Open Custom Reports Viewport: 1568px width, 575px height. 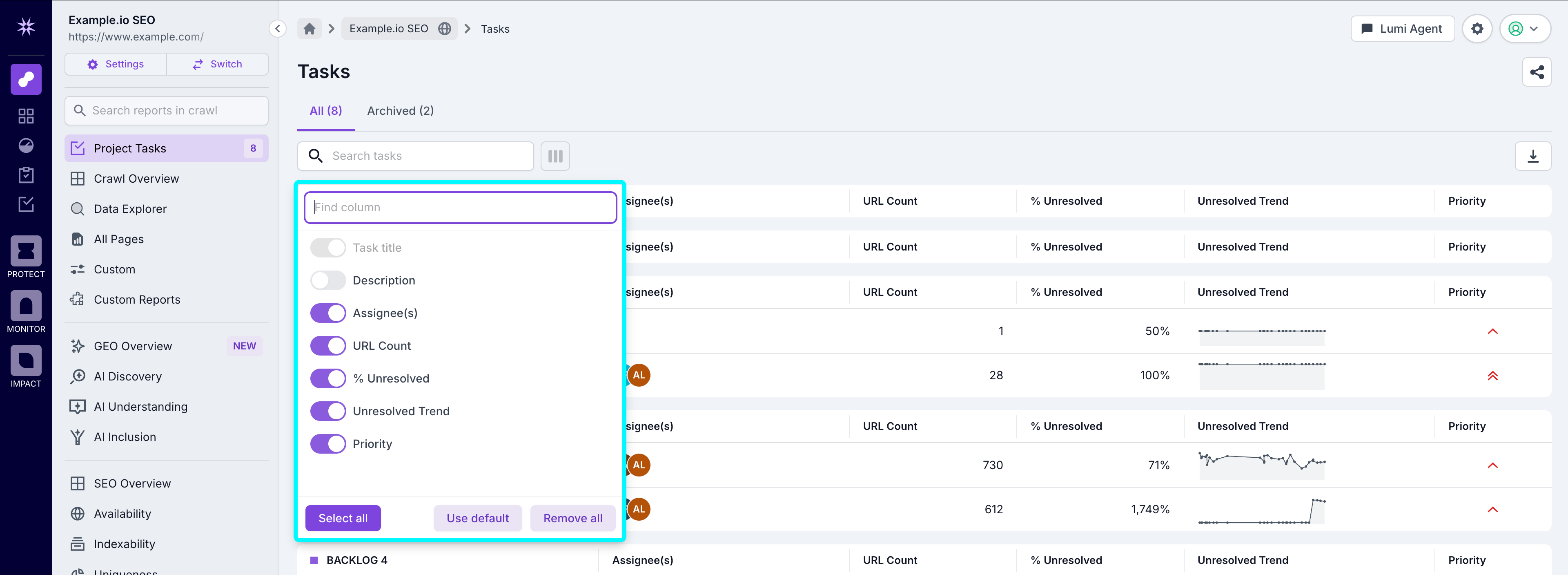(137, 299)
